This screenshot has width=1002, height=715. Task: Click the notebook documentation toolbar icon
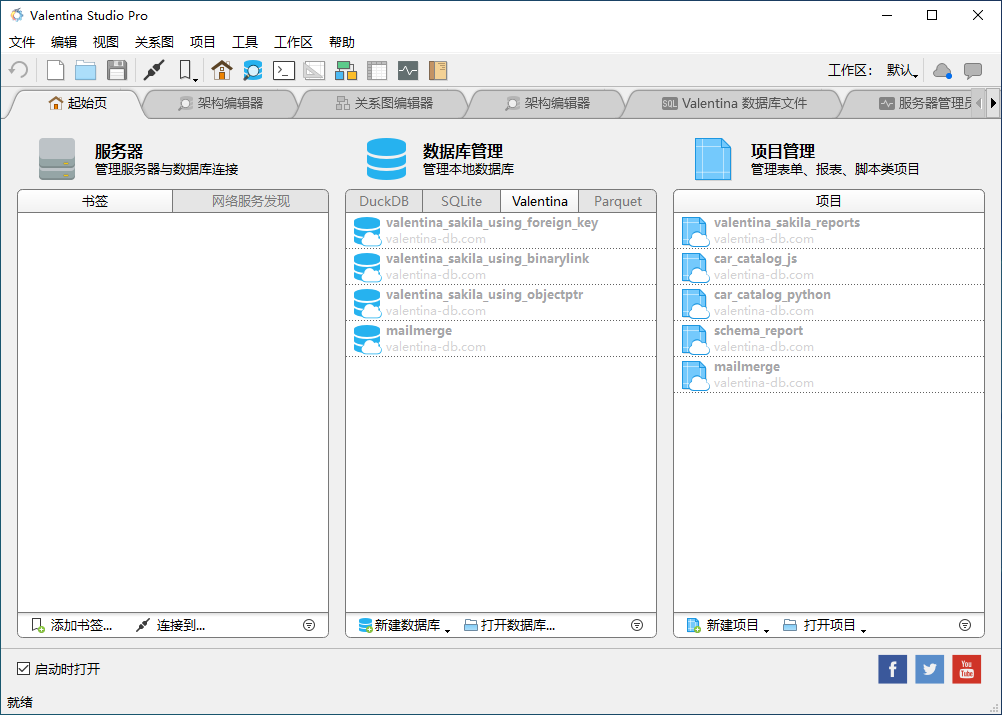[x=438, y=70]
